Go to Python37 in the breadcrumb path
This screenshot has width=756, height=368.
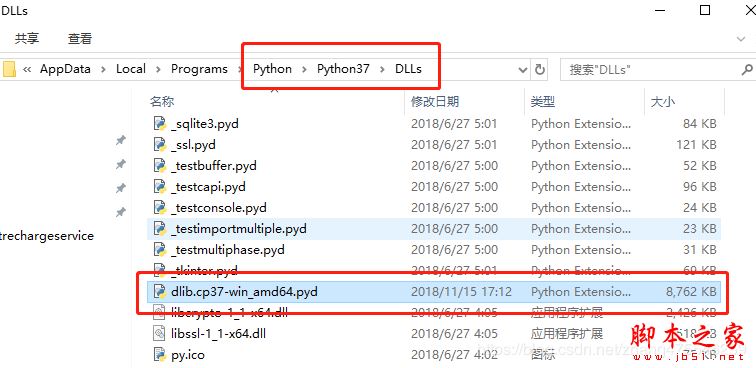[343, 69]
